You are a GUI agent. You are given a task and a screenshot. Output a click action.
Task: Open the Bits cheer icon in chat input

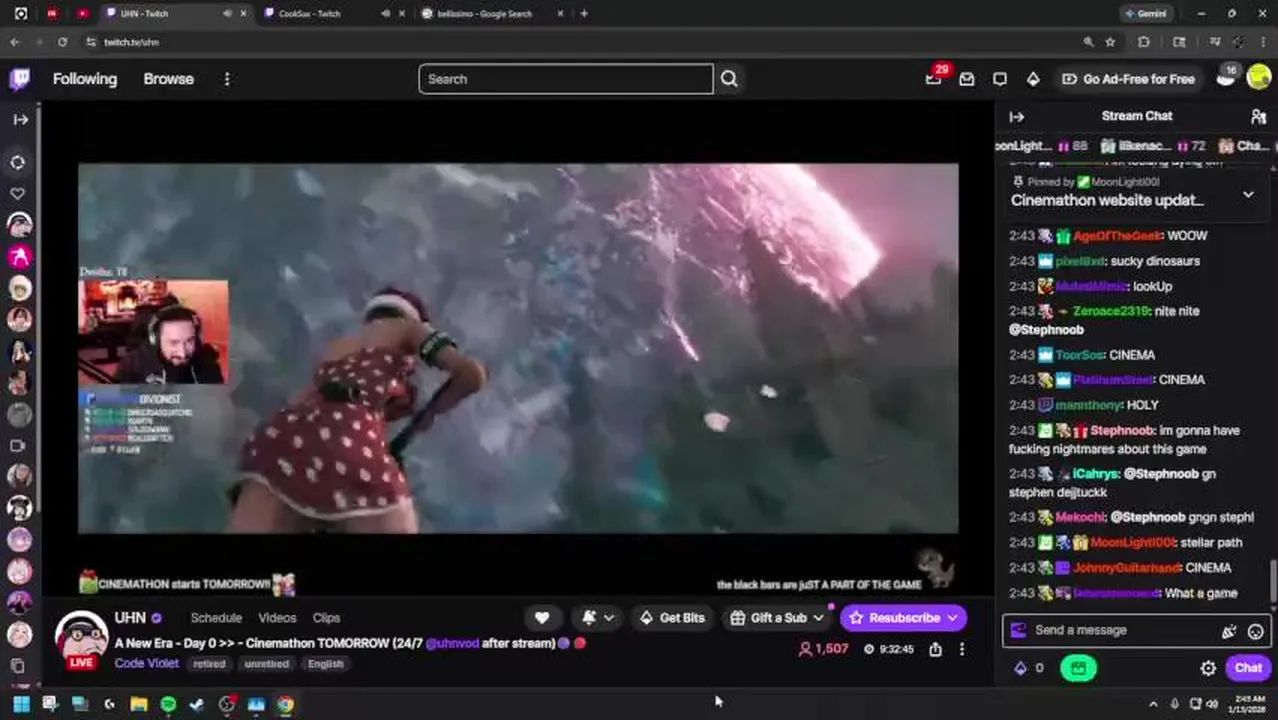click(1229, 631)
